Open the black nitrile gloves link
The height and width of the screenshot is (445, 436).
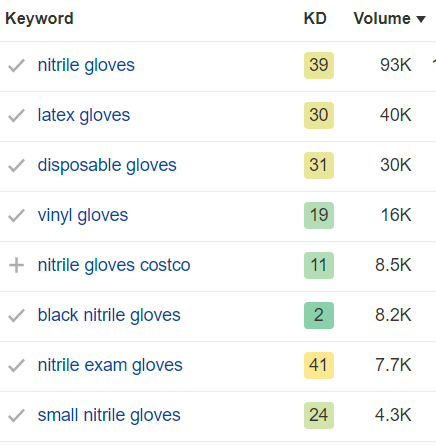(x=109, y=315)
